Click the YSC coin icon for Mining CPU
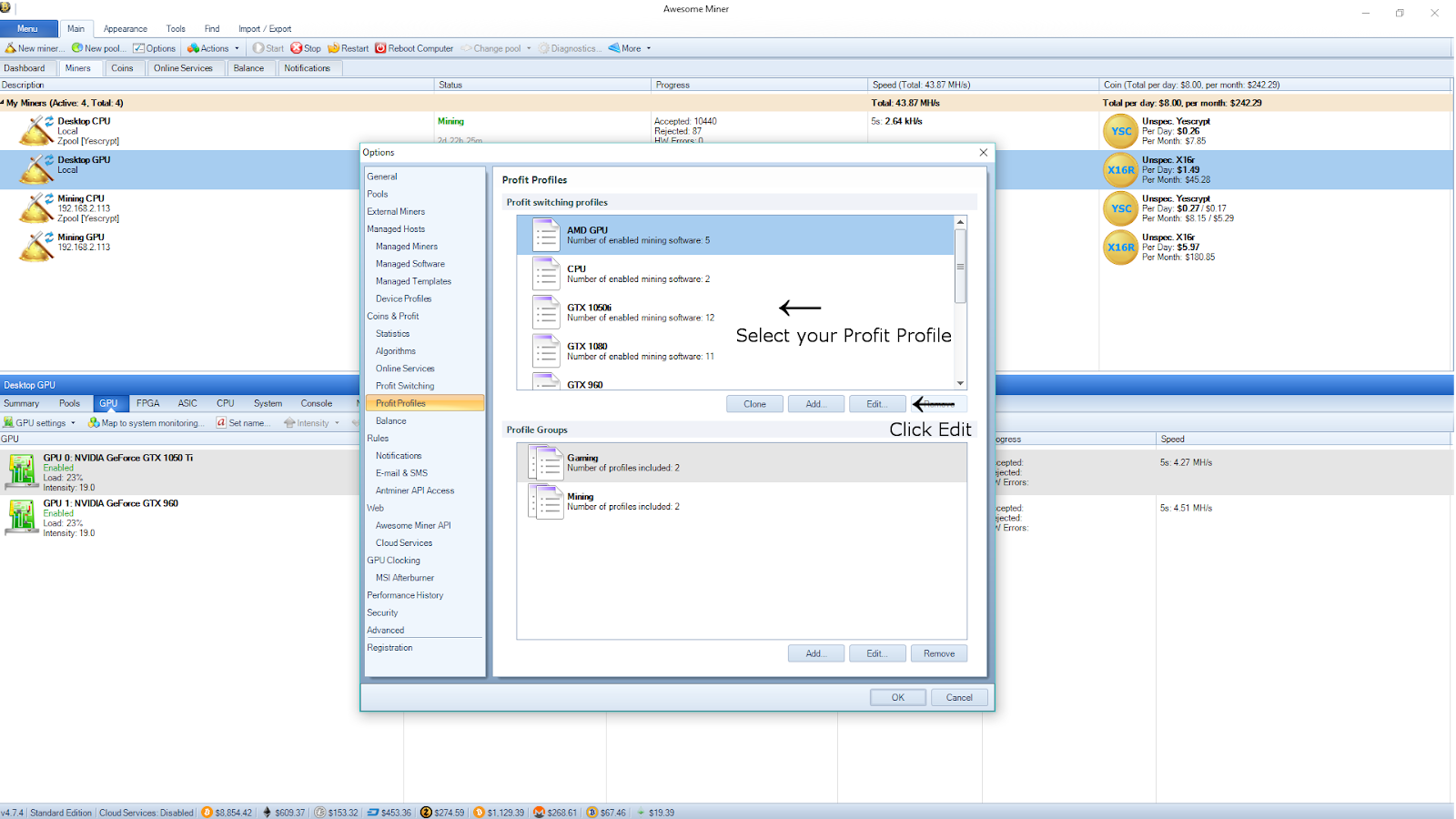Image resolution: width=1456 pixels, height=819 pixels. (1121, 208)
